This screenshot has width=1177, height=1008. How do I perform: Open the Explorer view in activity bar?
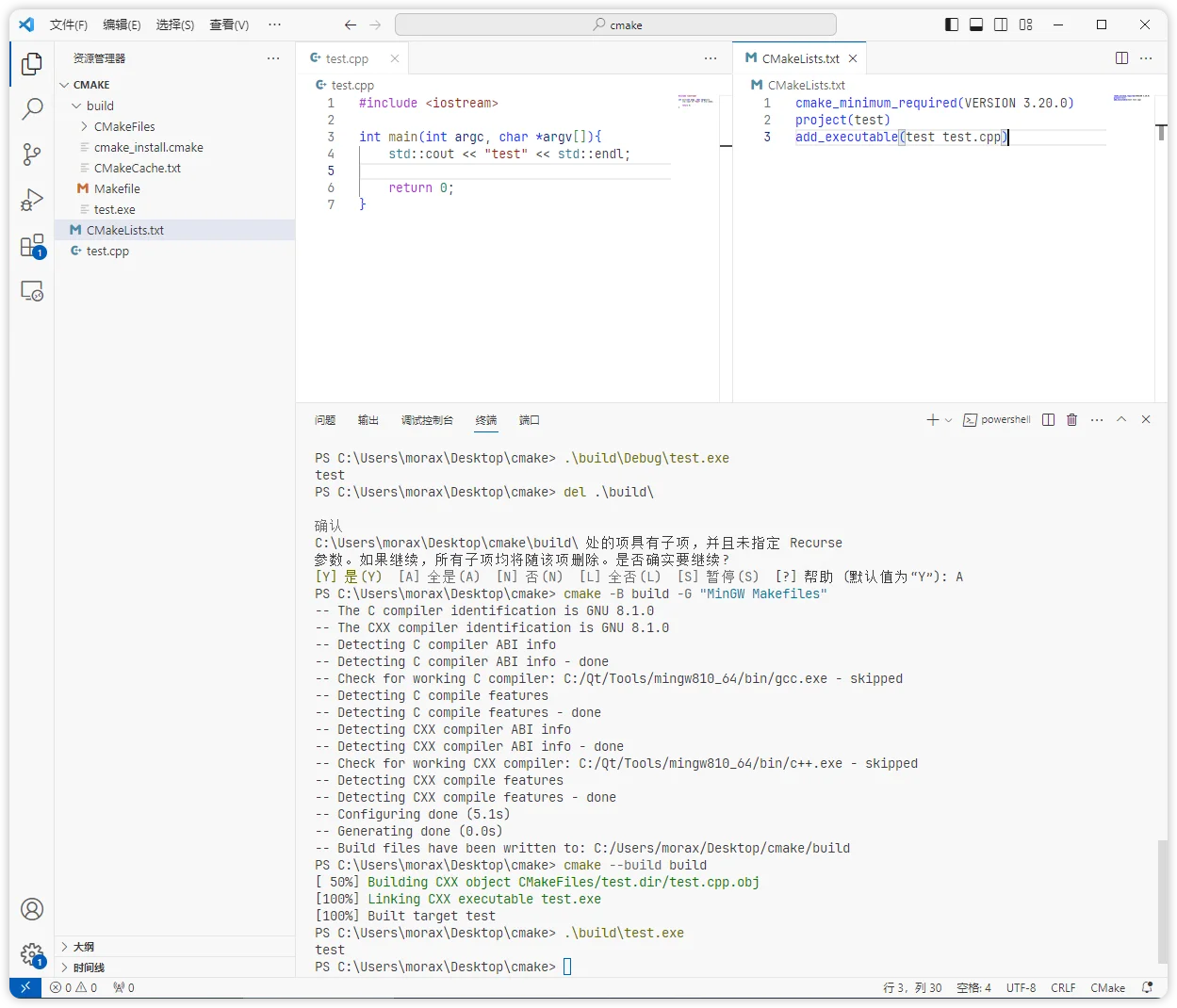click(x=32, y=64)
